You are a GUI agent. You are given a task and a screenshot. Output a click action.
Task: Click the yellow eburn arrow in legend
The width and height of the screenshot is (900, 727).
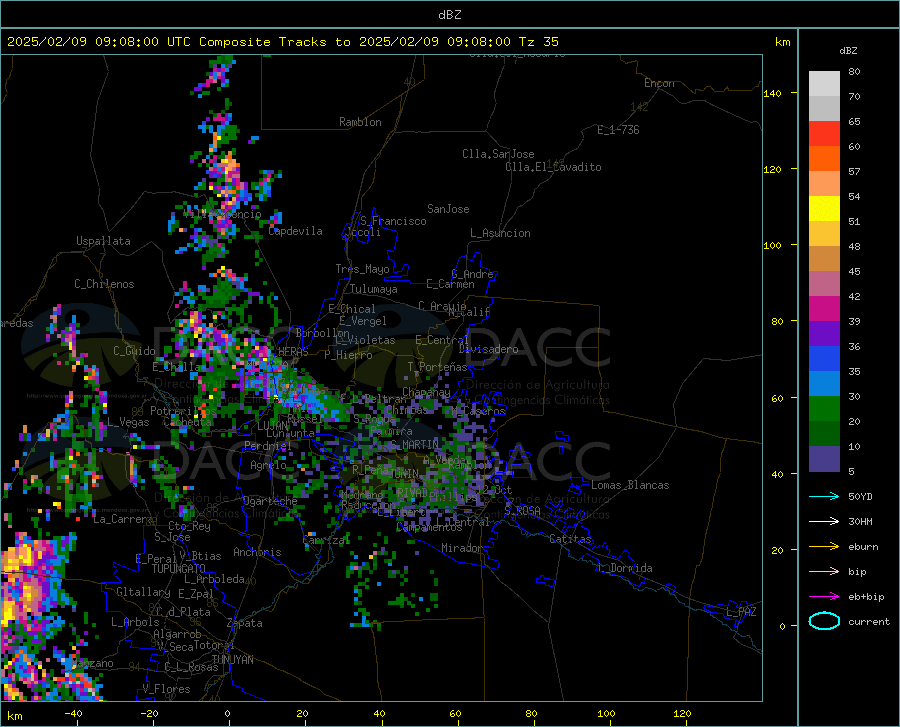click(x=824, y=547)
